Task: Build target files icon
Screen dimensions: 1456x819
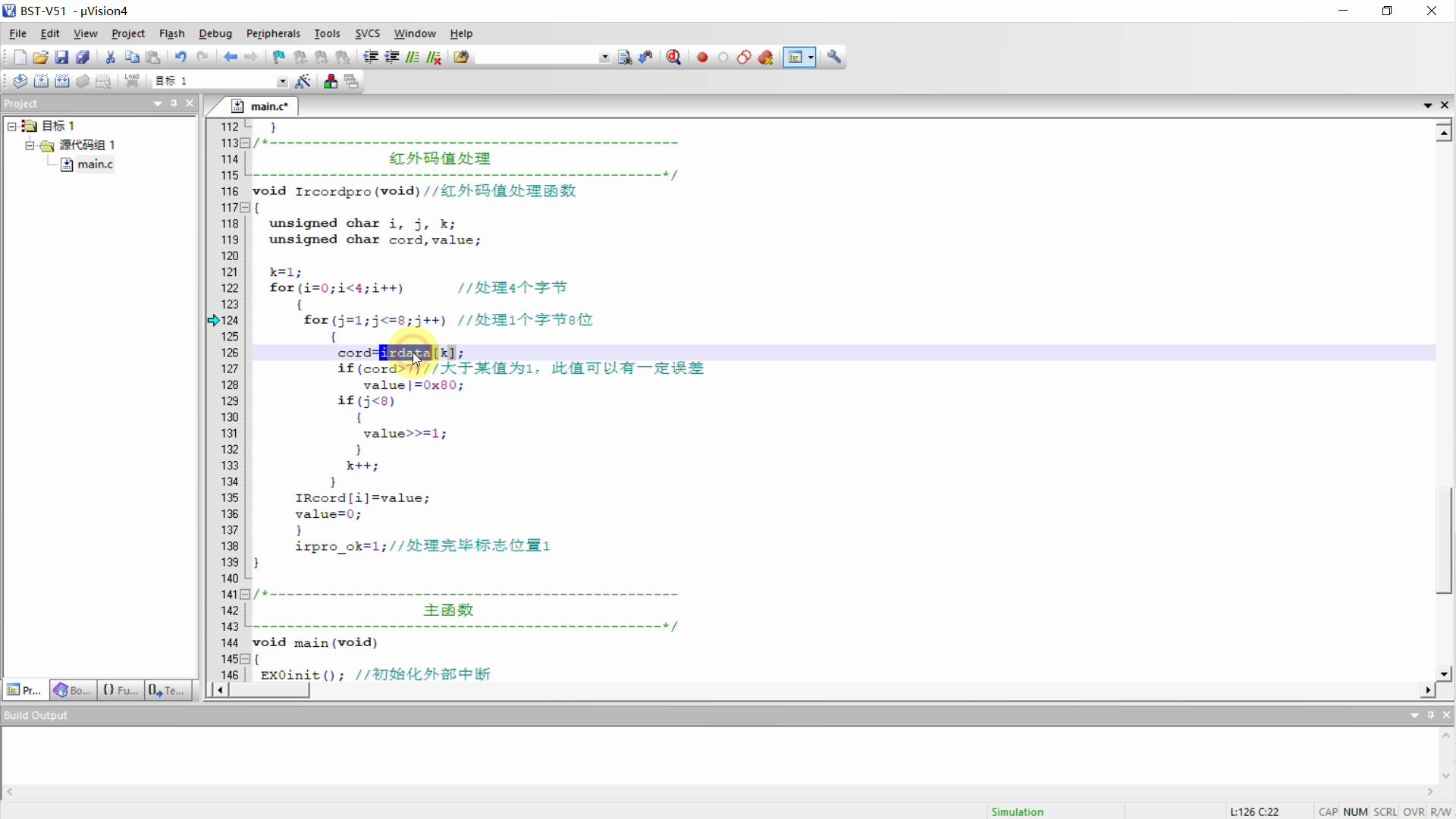Action: pos(42,82)
